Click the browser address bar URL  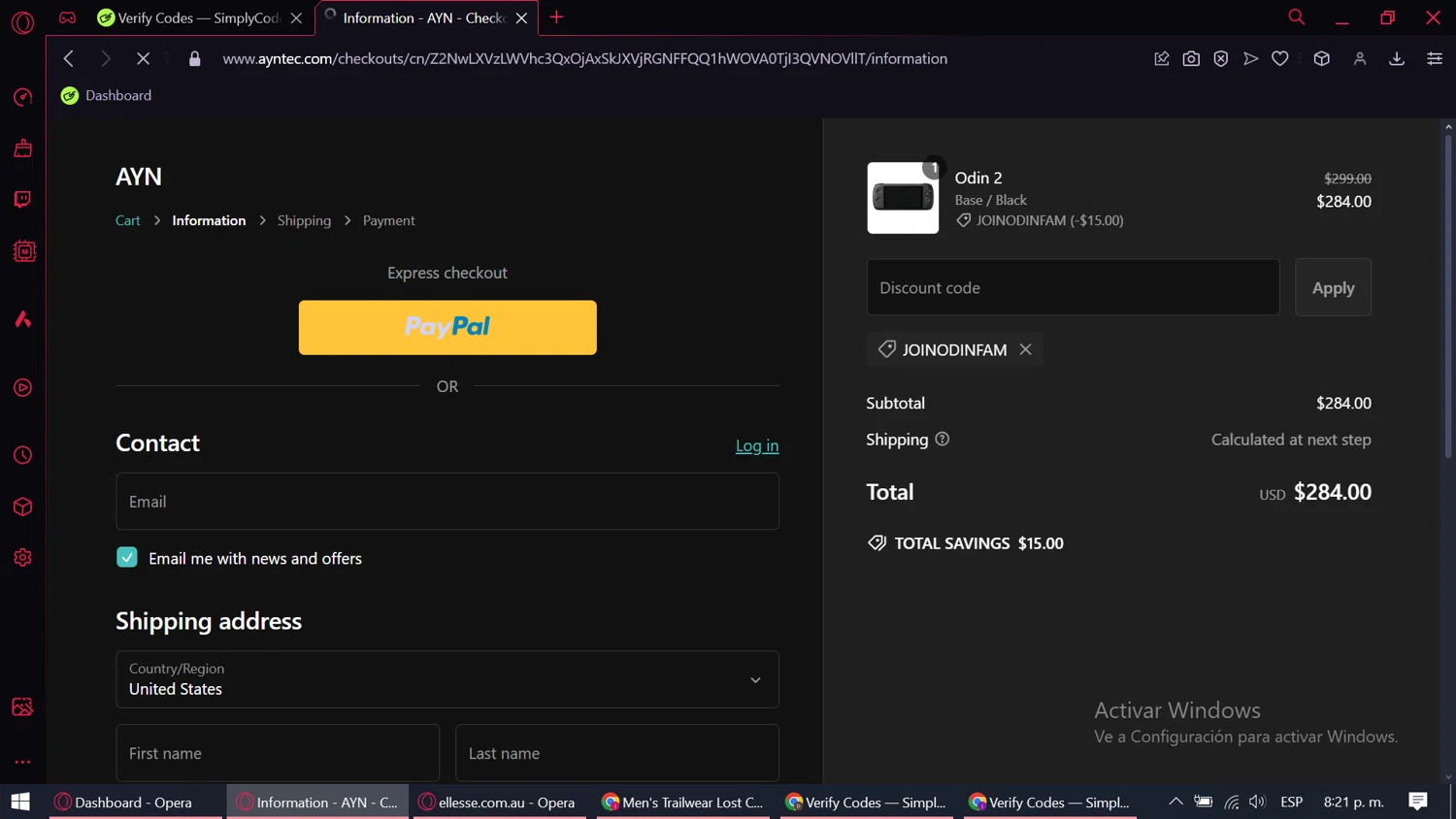(584, 58)
